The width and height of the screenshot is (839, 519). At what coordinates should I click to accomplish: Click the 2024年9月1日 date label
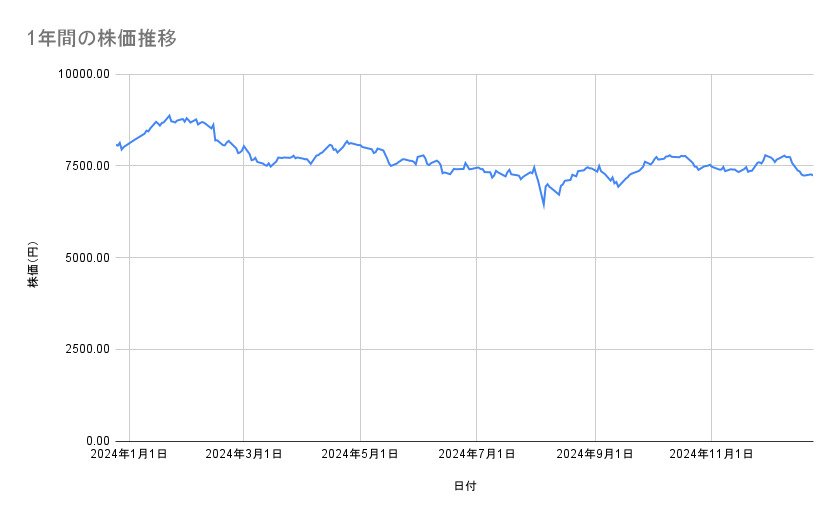click(595, 454)
